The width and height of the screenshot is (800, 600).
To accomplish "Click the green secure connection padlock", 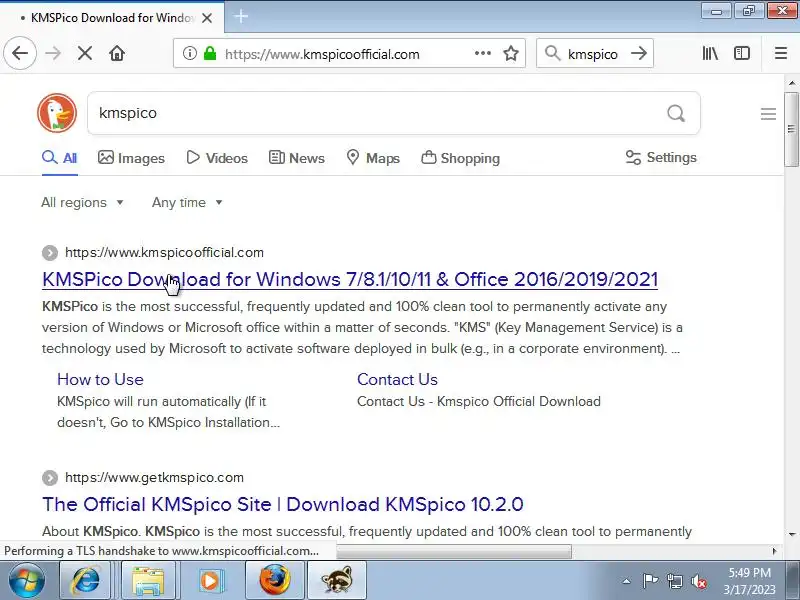I will pyautogui.click(x=210, y=53).
